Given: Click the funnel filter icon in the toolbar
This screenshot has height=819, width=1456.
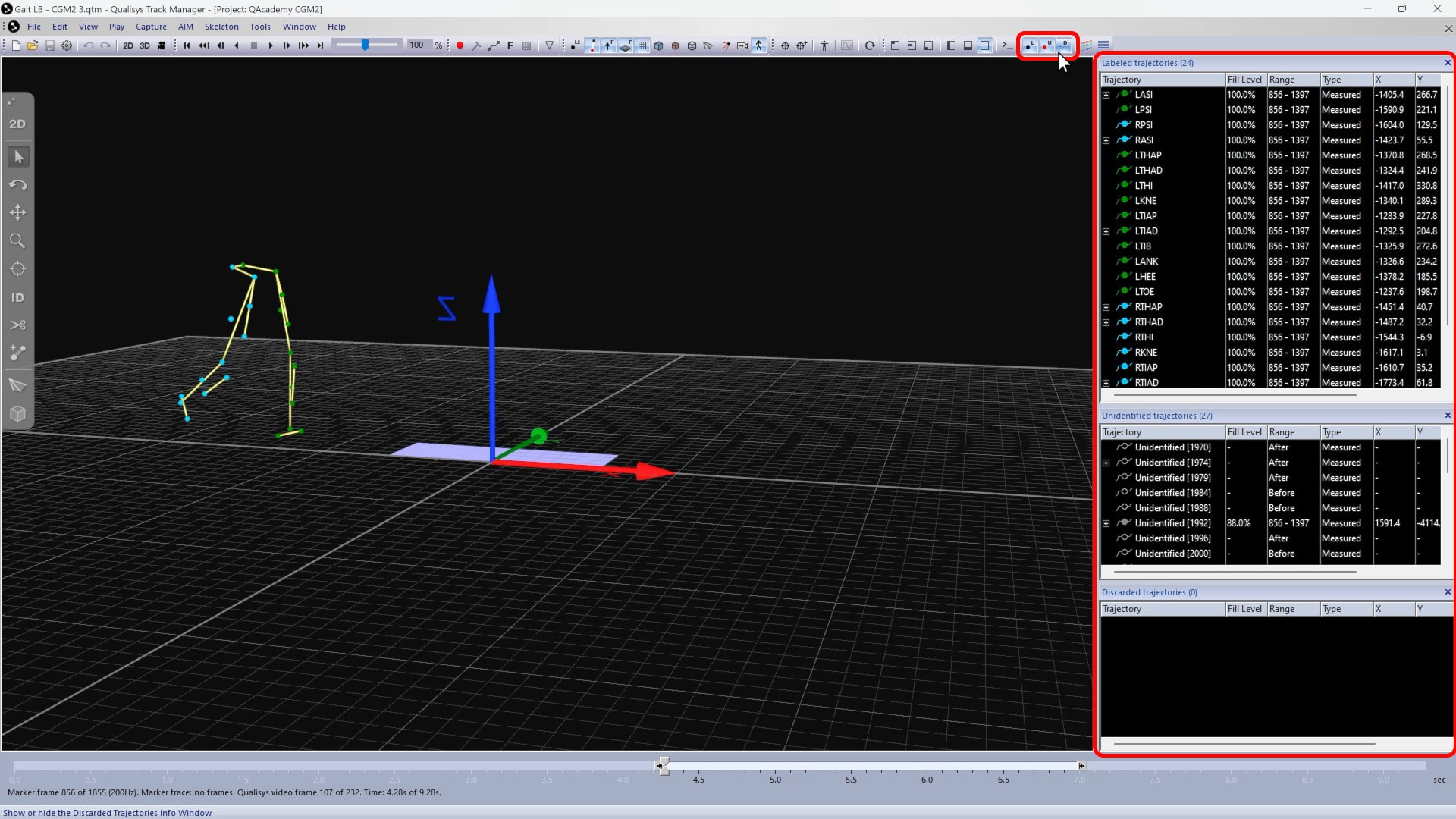Looking at the screenshot, I should coord(550,45).
